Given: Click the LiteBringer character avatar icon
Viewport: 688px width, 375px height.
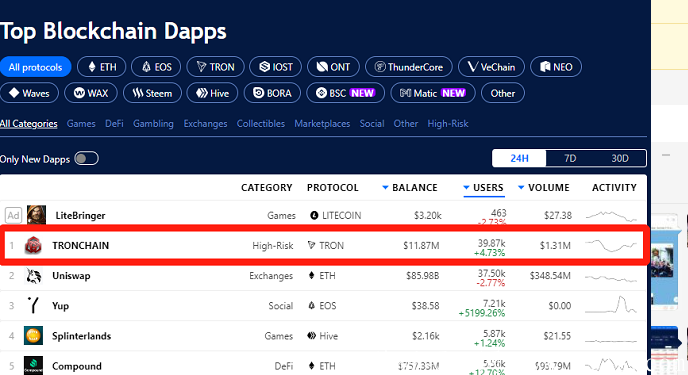Looking at the screenshot, I should (36, 215).
